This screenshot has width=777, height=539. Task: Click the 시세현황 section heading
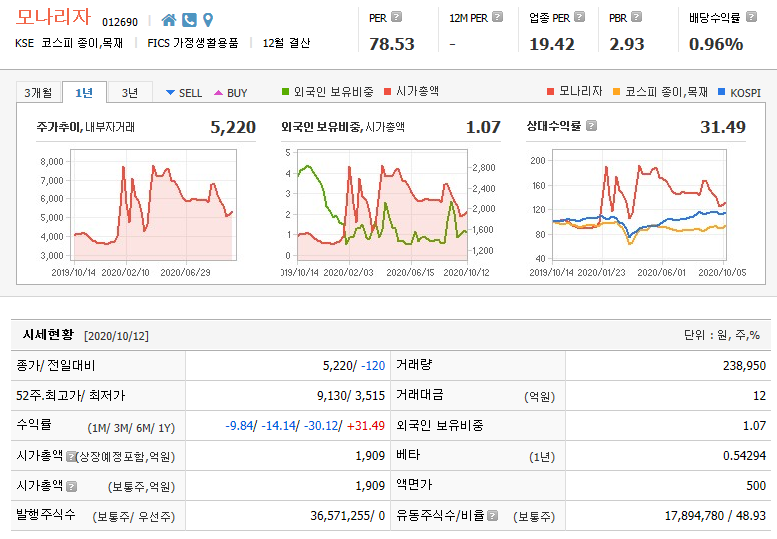click(x=48, y=334)
